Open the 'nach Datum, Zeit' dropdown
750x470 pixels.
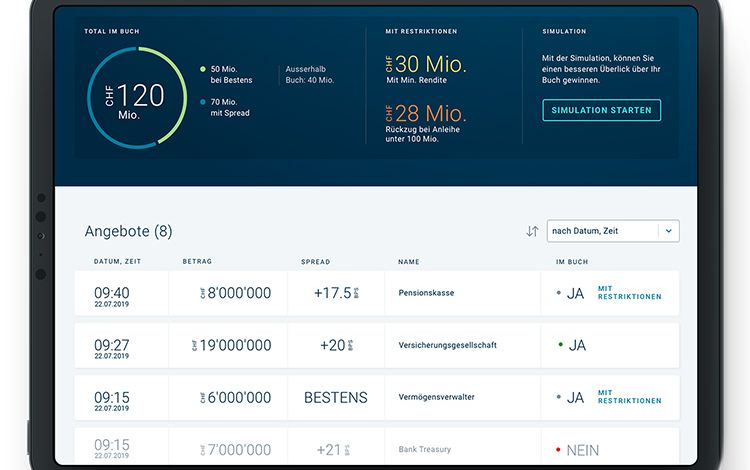tap(602, 231)
